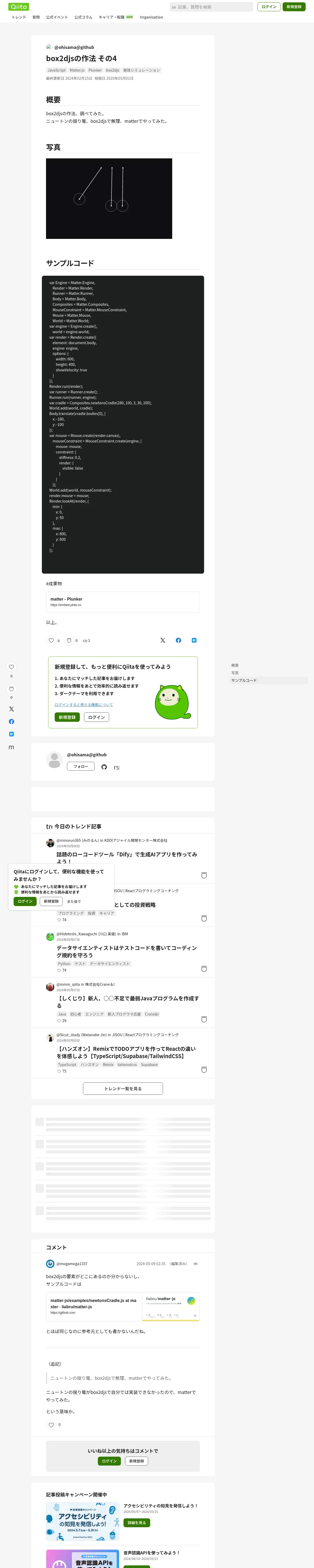Click the Plunker tag
314x1568 pixels.
pos(95,71)
